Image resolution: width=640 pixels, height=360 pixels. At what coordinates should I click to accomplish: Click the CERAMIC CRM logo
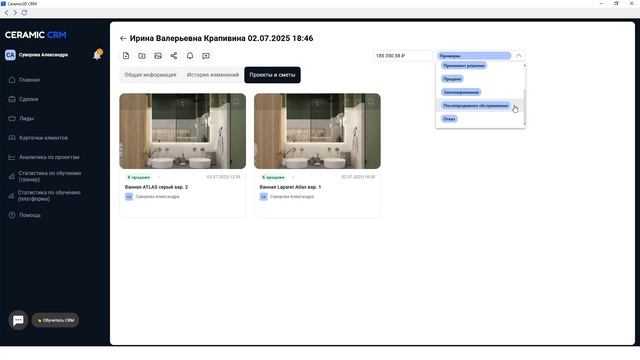[x=36, y=35]
